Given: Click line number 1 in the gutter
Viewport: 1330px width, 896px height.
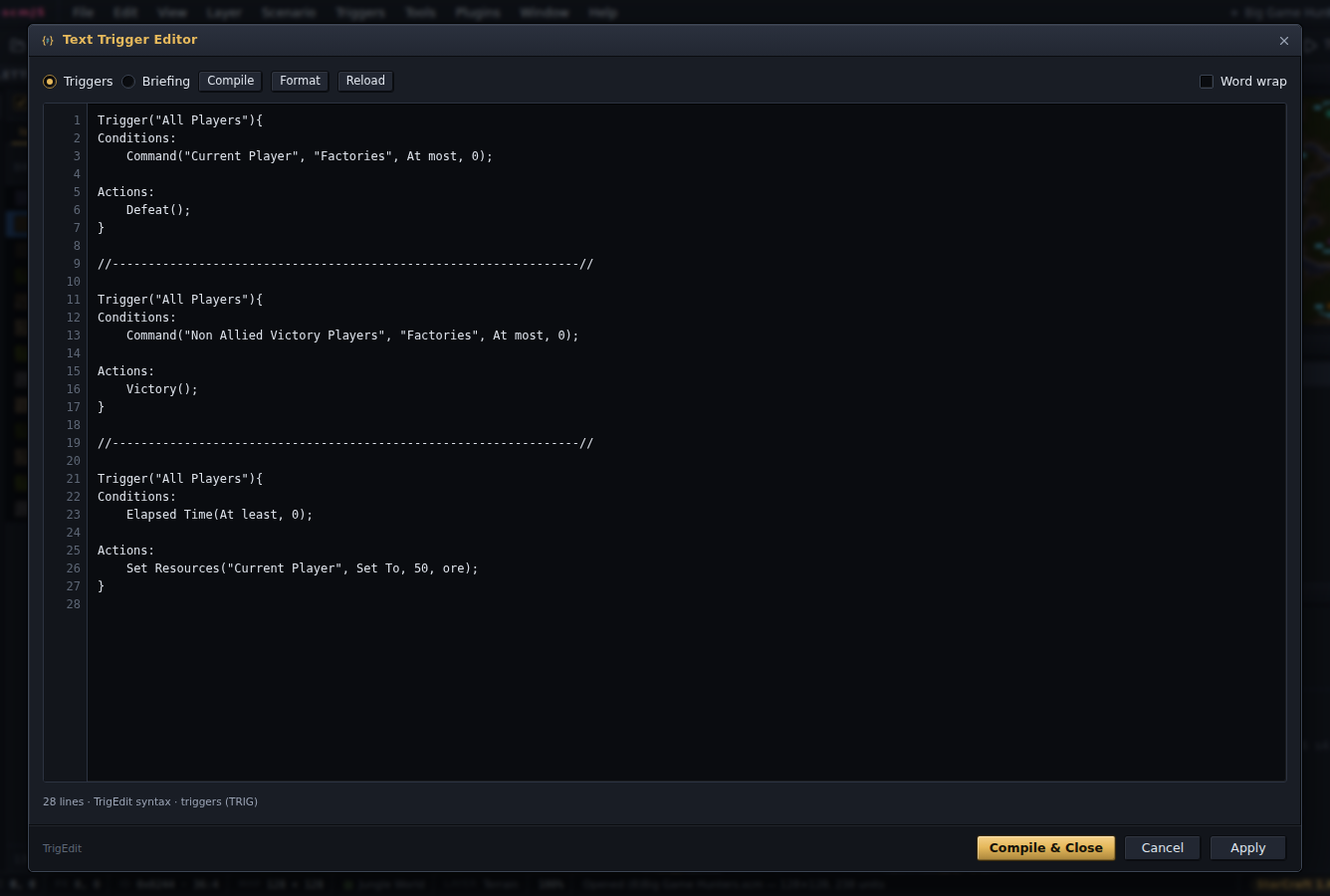Looking at the screenshot, I should (x=77, y=120).
